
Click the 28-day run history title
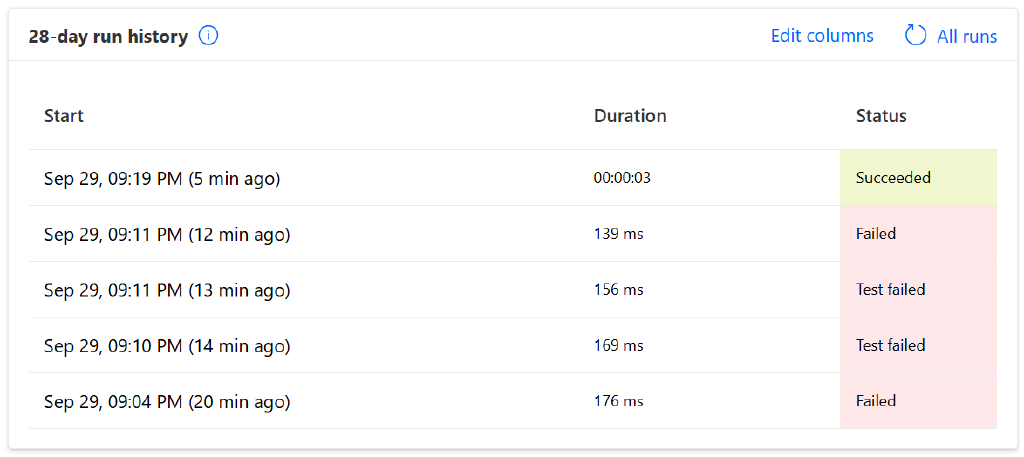108,37
